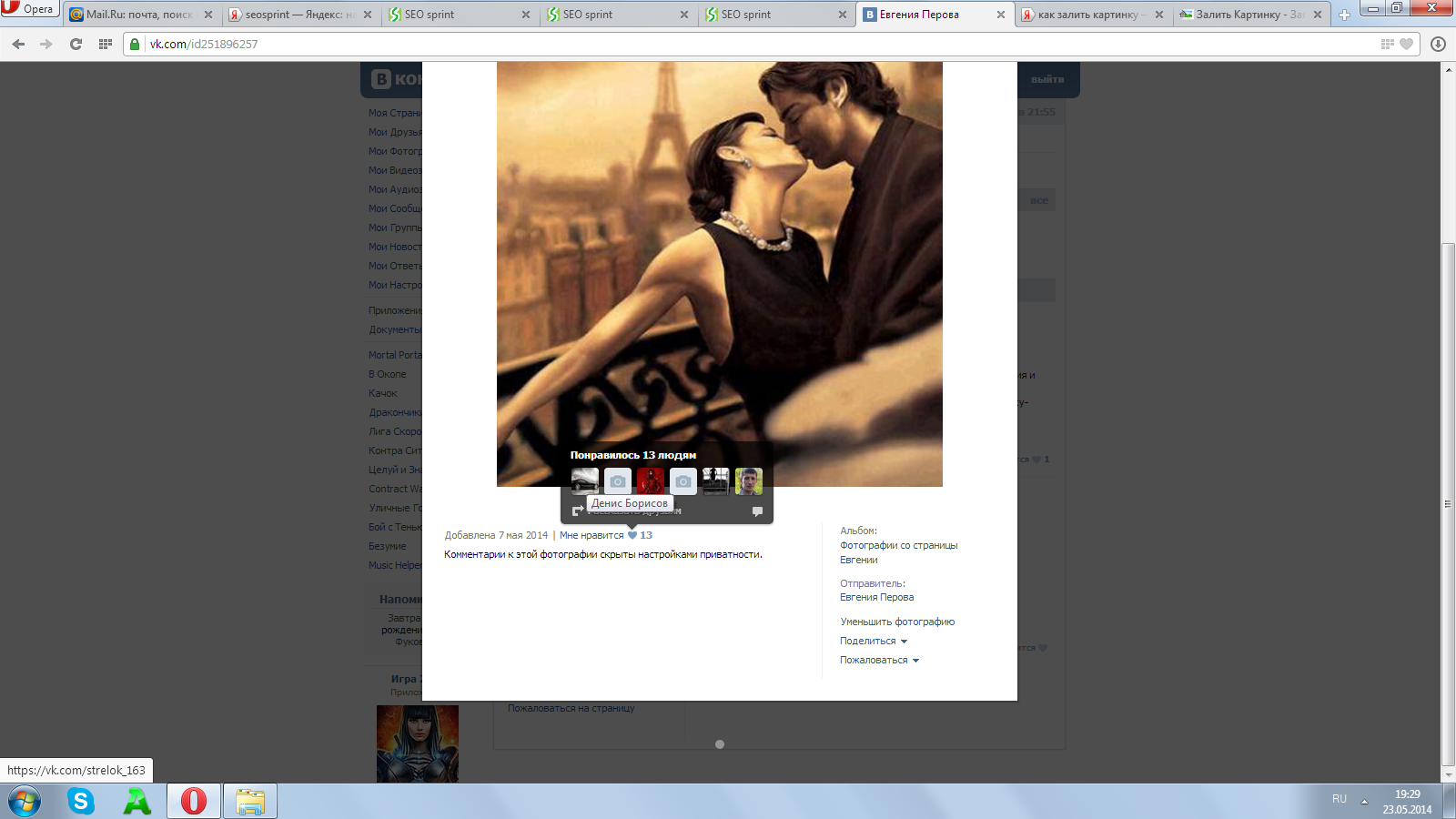The width and height of the screenshot is (1456, 819).
Task: Open the 'приватности' privacy link
Action: 730,554
